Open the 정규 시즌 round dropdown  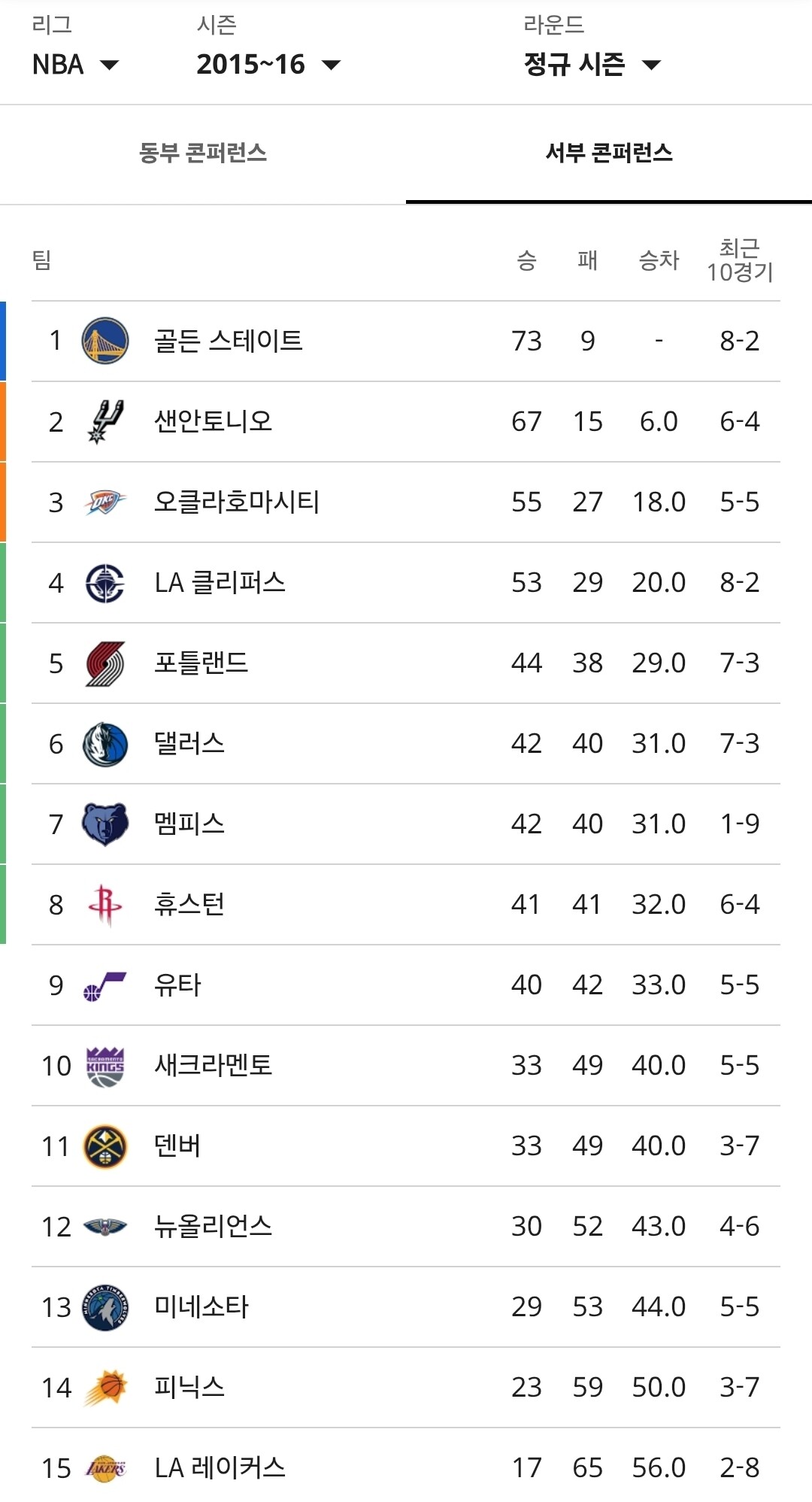coord(592,65)
